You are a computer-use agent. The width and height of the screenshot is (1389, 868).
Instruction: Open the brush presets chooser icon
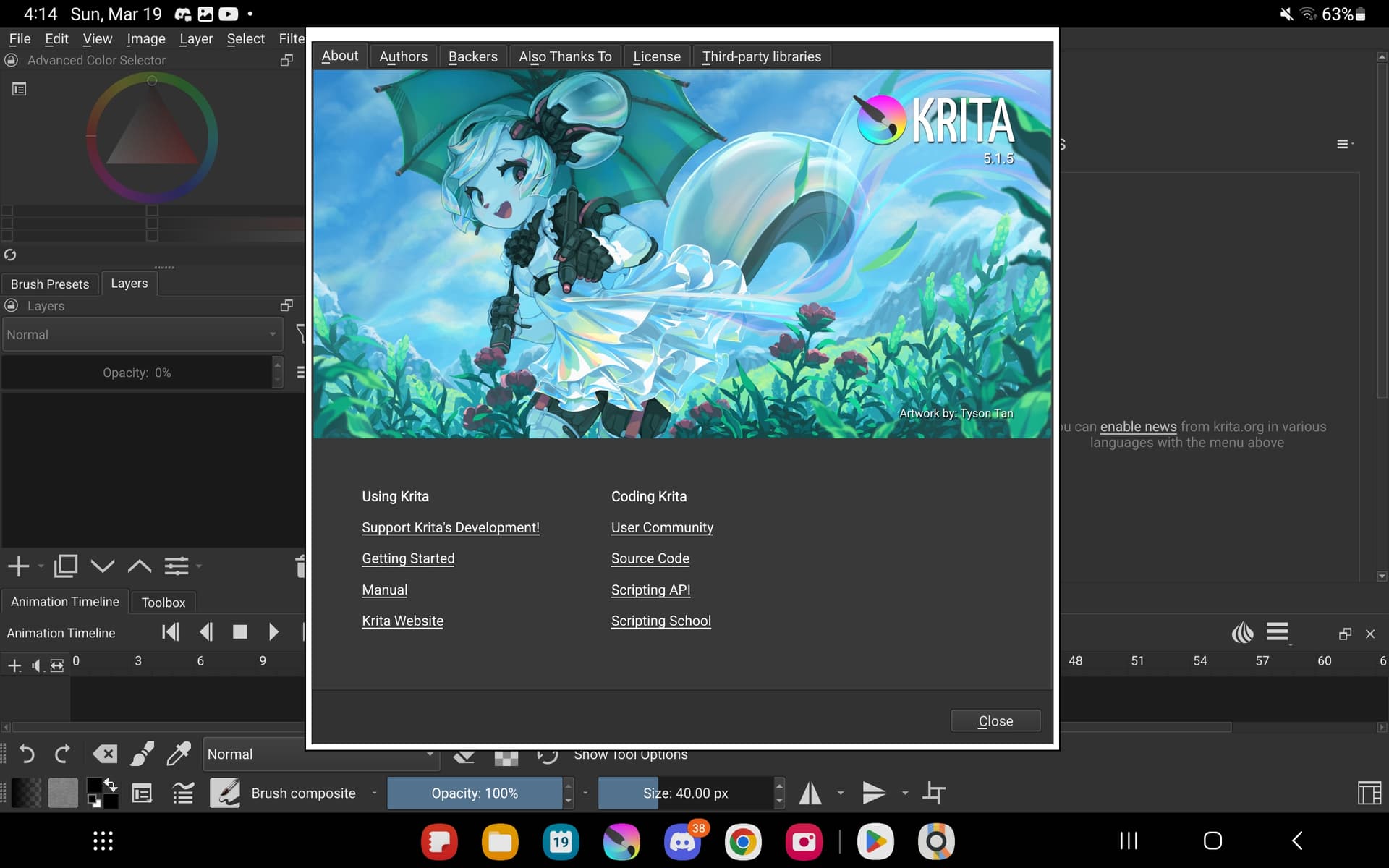(183, 793)
